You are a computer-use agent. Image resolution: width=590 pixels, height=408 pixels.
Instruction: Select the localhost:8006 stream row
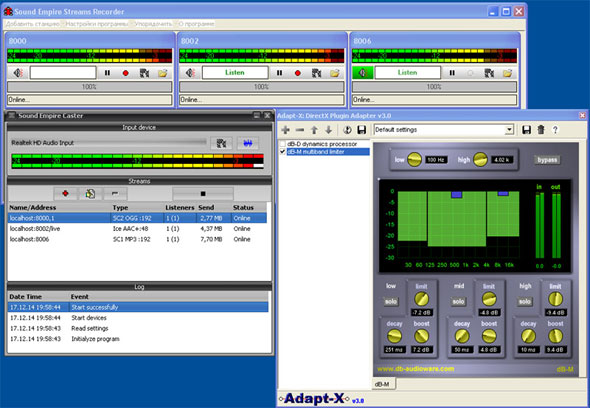(x=137, y=239)
